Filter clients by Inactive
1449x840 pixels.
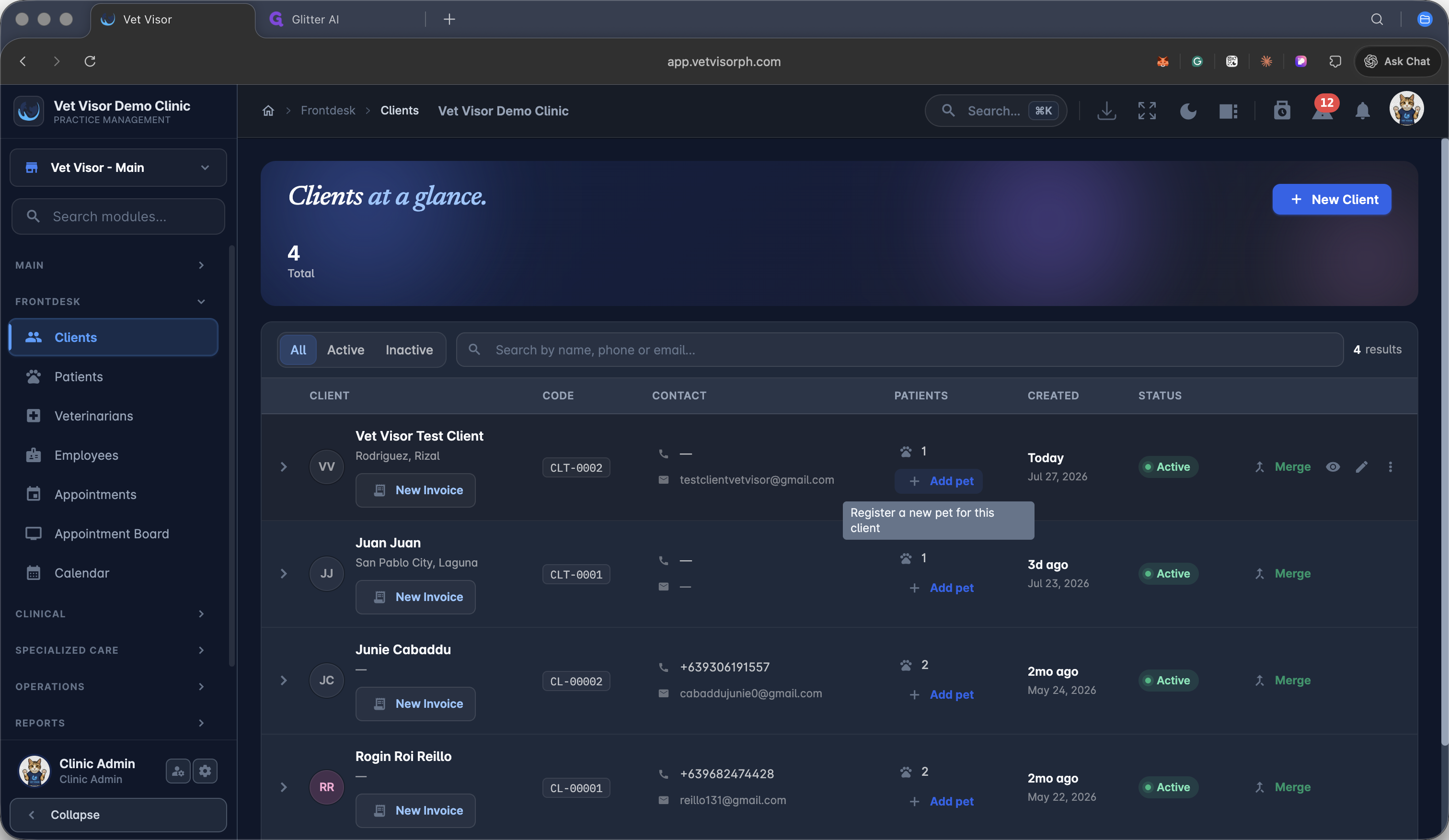pos(409,350)
